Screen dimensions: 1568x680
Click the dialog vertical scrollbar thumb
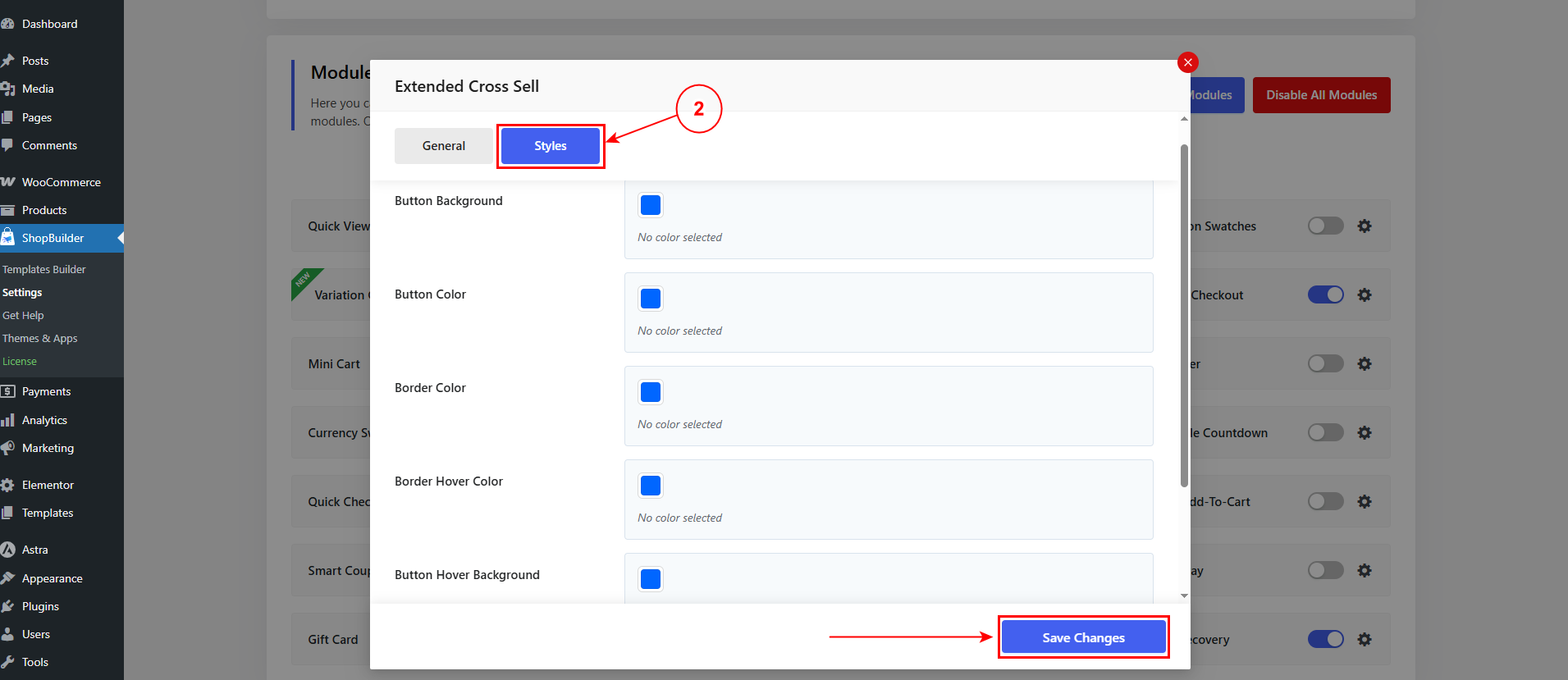(x=1184, y=316)
